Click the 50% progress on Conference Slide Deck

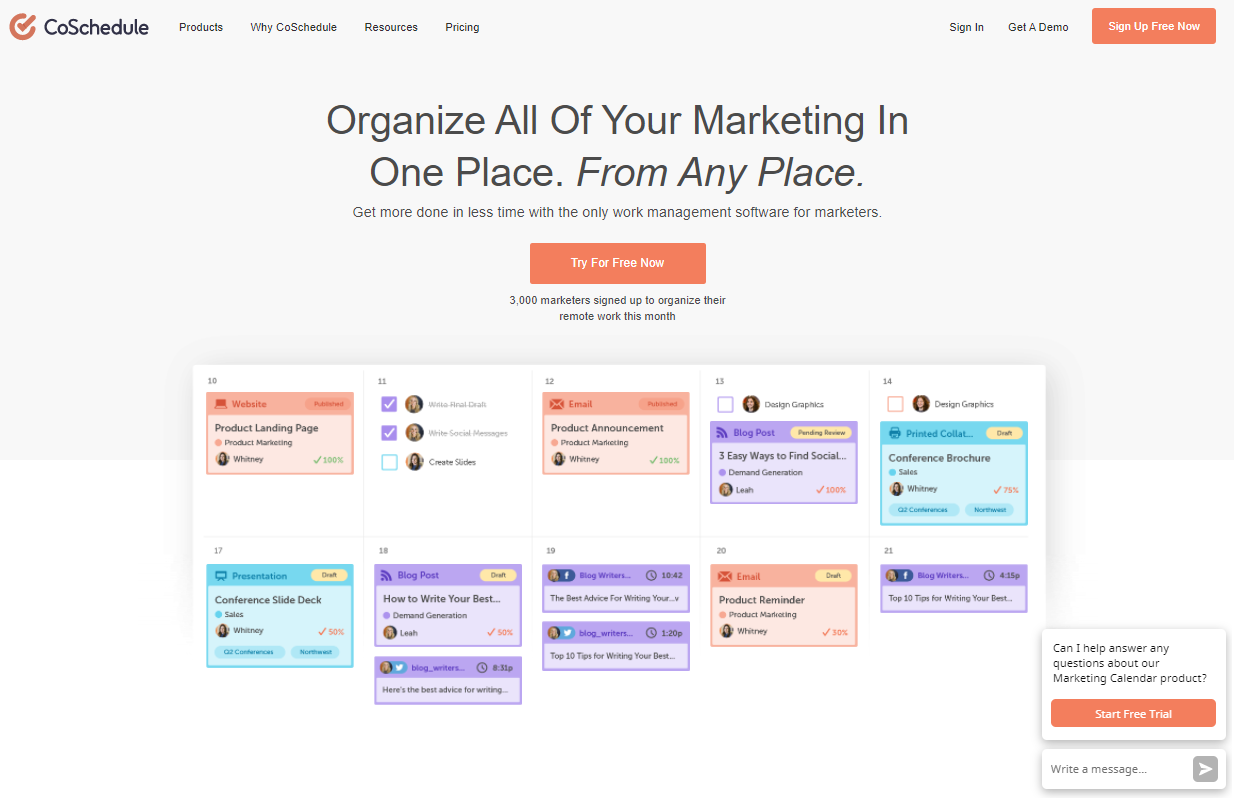(x=331, y=632)
